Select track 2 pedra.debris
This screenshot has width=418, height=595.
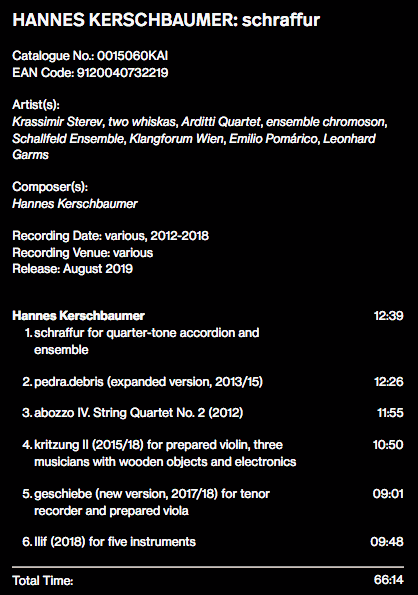tap(143, 381)
